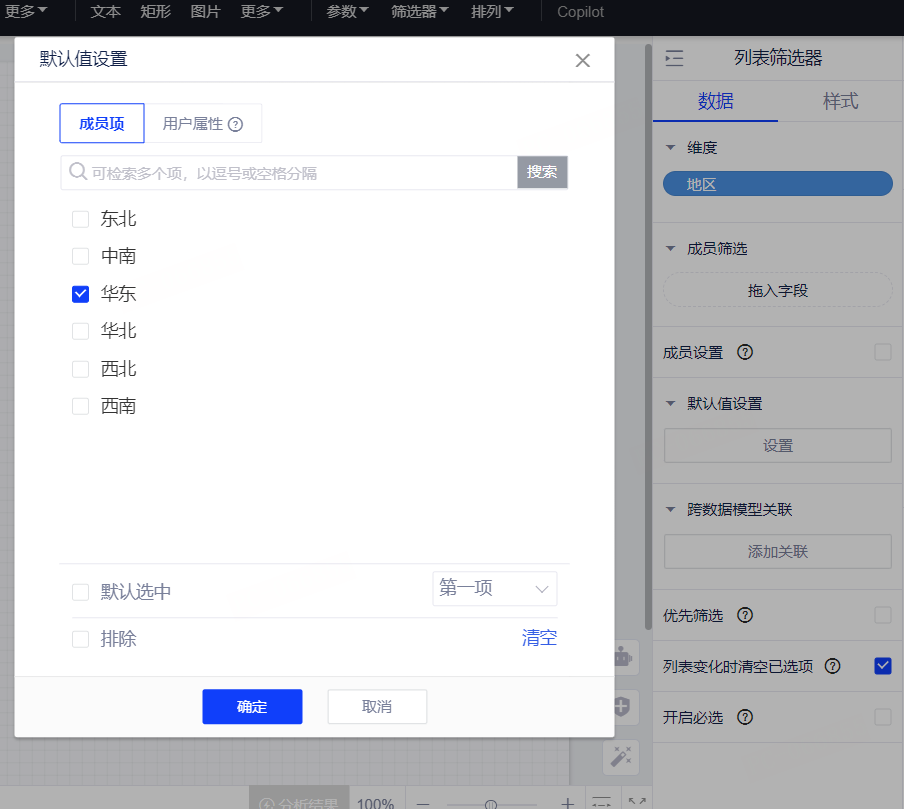Screen dimensions: 904x809
Task: Collapse the 维度 section
Action: 671,148
